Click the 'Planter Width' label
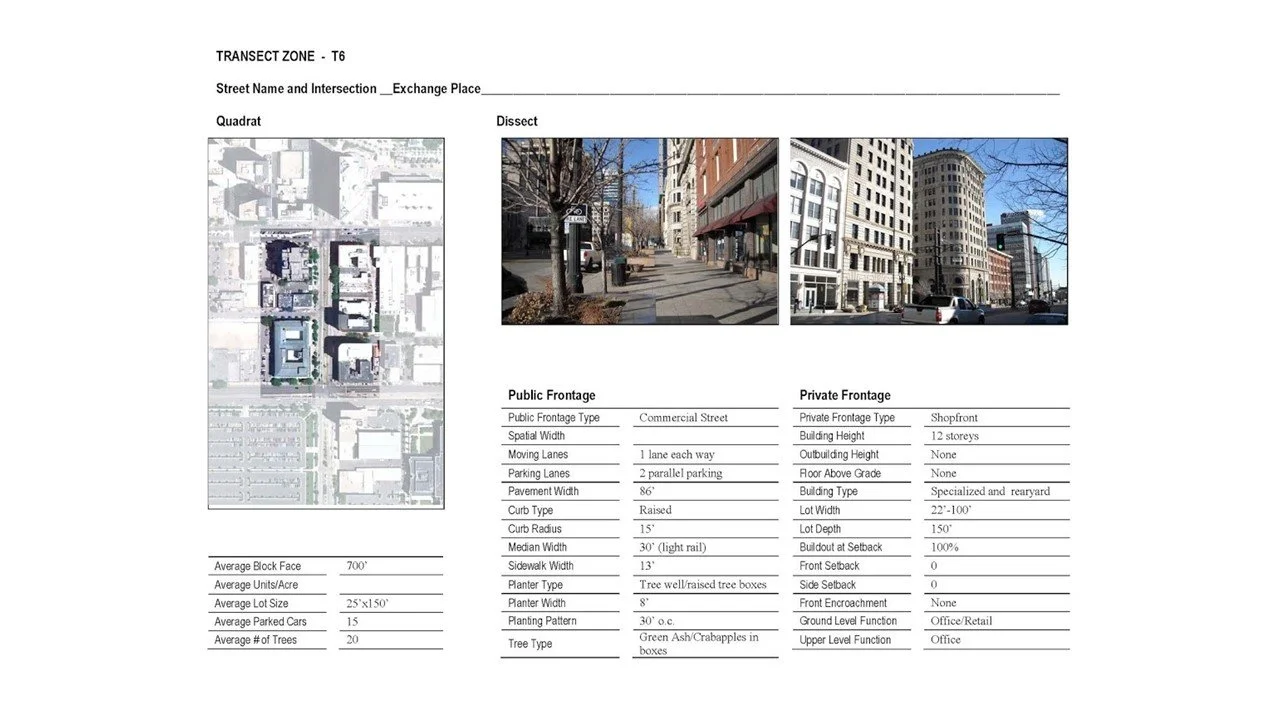 [x=537, y=603]
